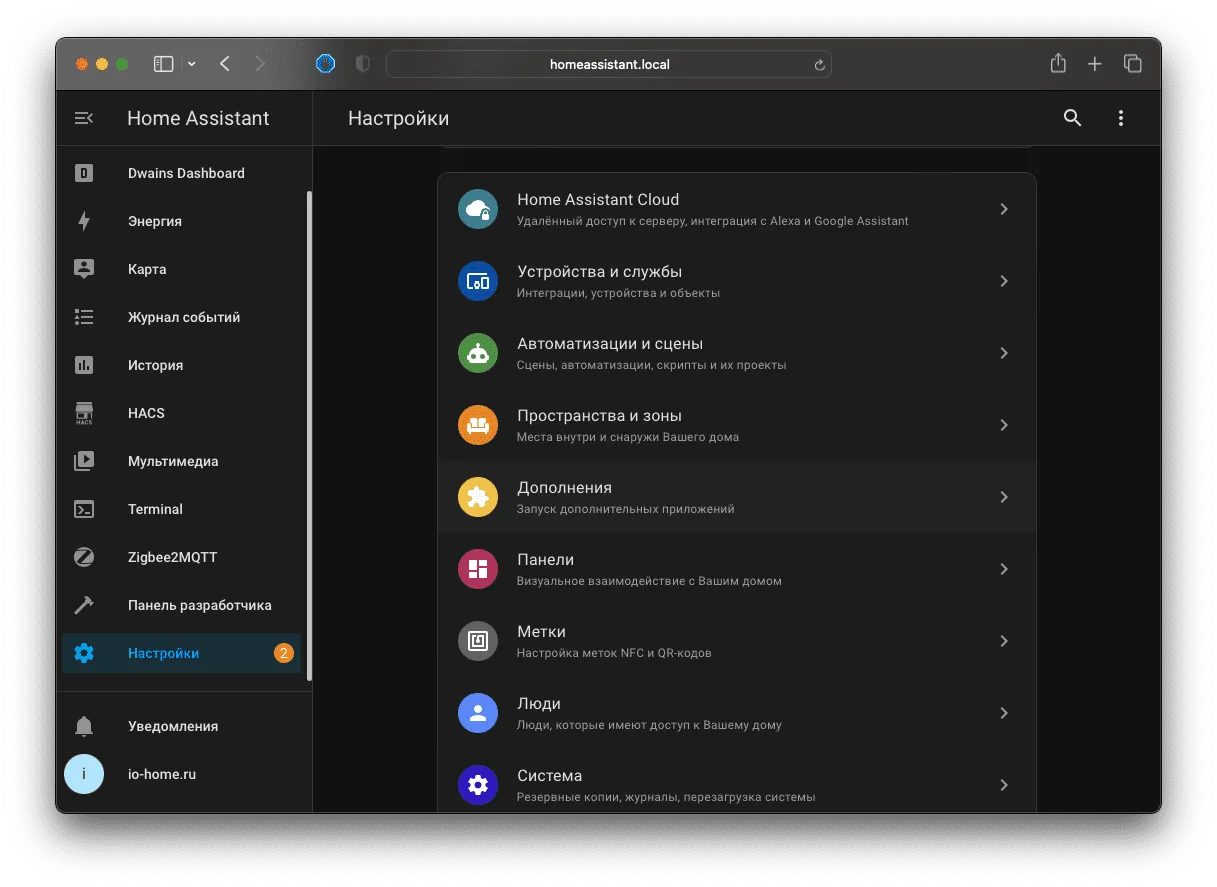Click the Автоматизации и сцены robot icon

478,353
